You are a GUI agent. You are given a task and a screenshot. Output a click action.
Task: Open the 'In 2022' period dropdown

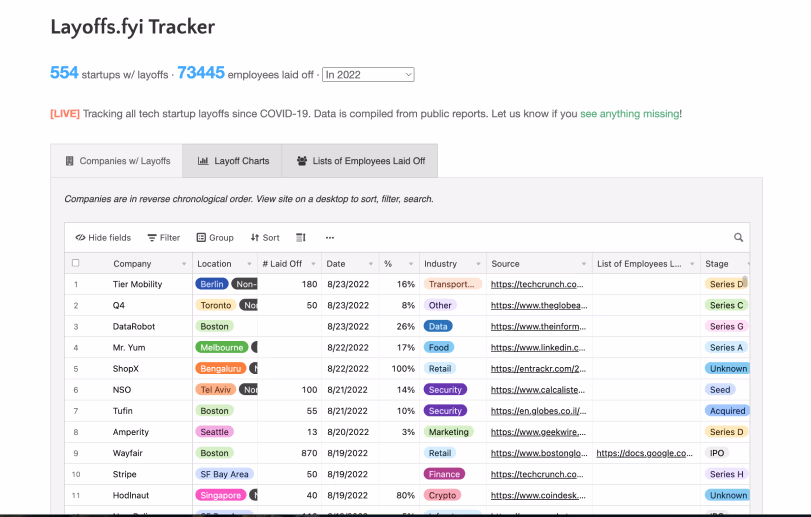[x=368, y=74]
